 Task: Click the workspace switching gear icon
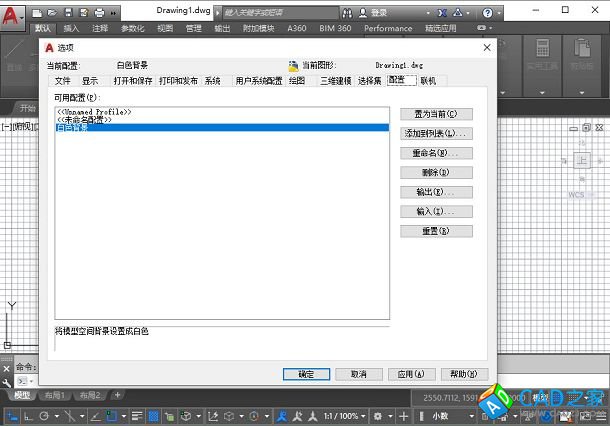click(377, 415)
